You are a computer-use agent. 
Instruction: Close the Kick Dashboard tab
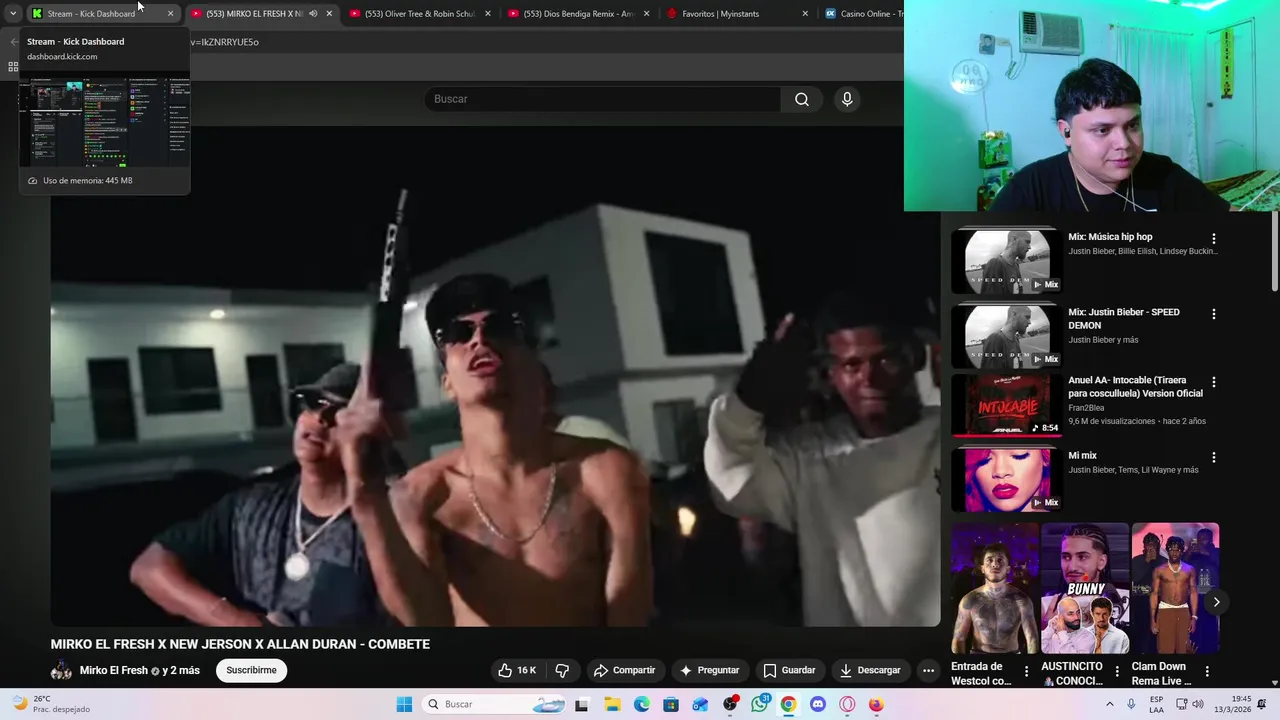pos(171,14)
